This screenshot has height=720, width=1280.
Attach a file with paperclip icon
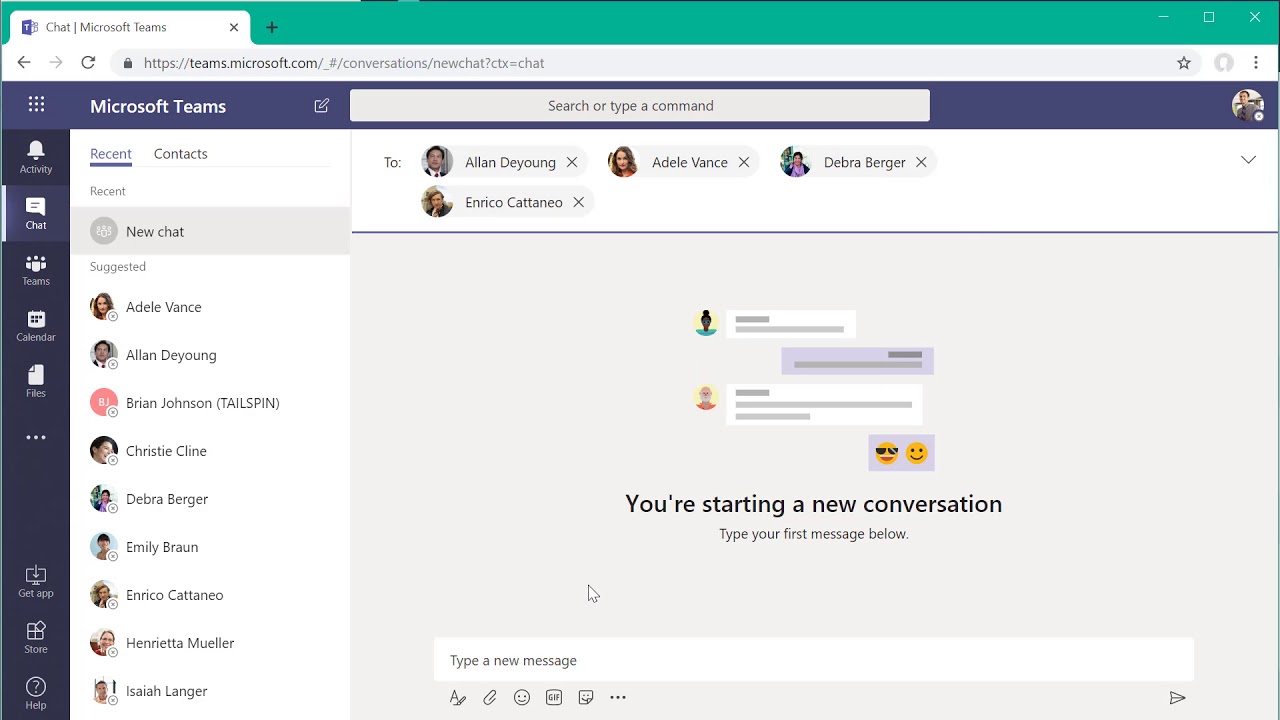pyautogui.click(x=490, y=698)
